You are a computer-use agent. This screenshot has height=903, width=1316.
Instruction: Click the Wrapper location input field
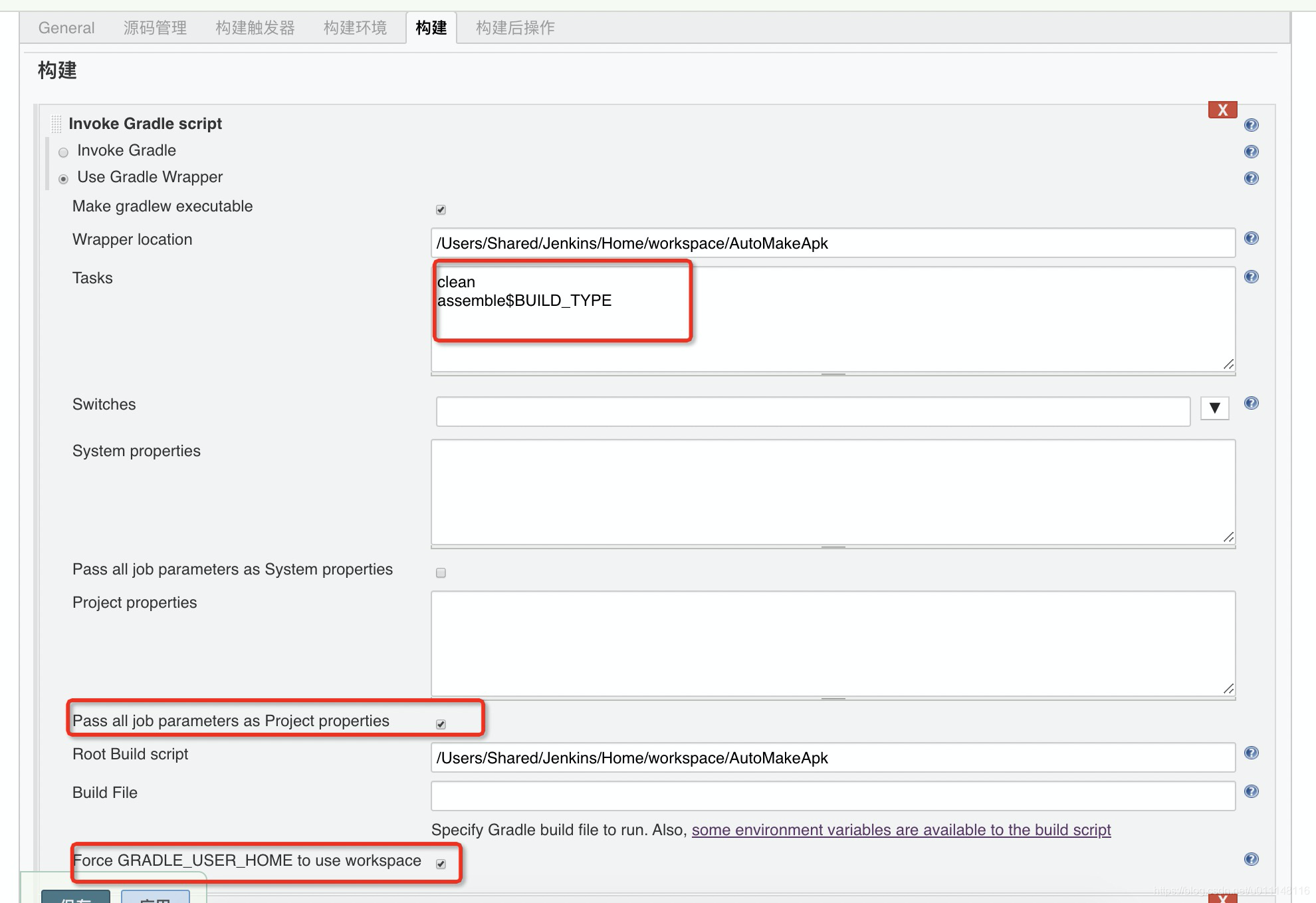click(x=833, y=243)
